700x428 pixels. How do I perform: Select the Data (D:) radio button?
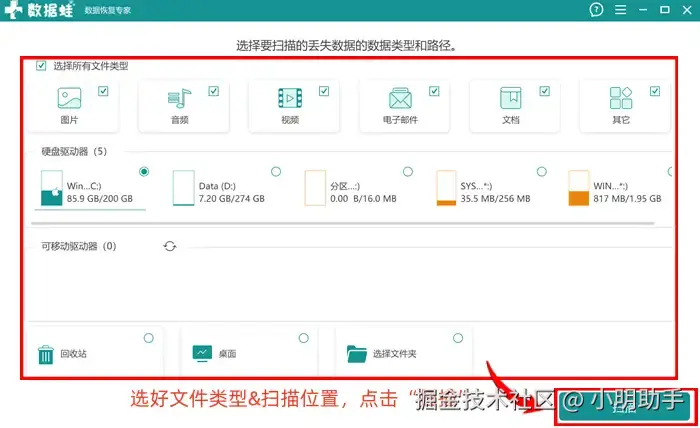pos(276,171)
